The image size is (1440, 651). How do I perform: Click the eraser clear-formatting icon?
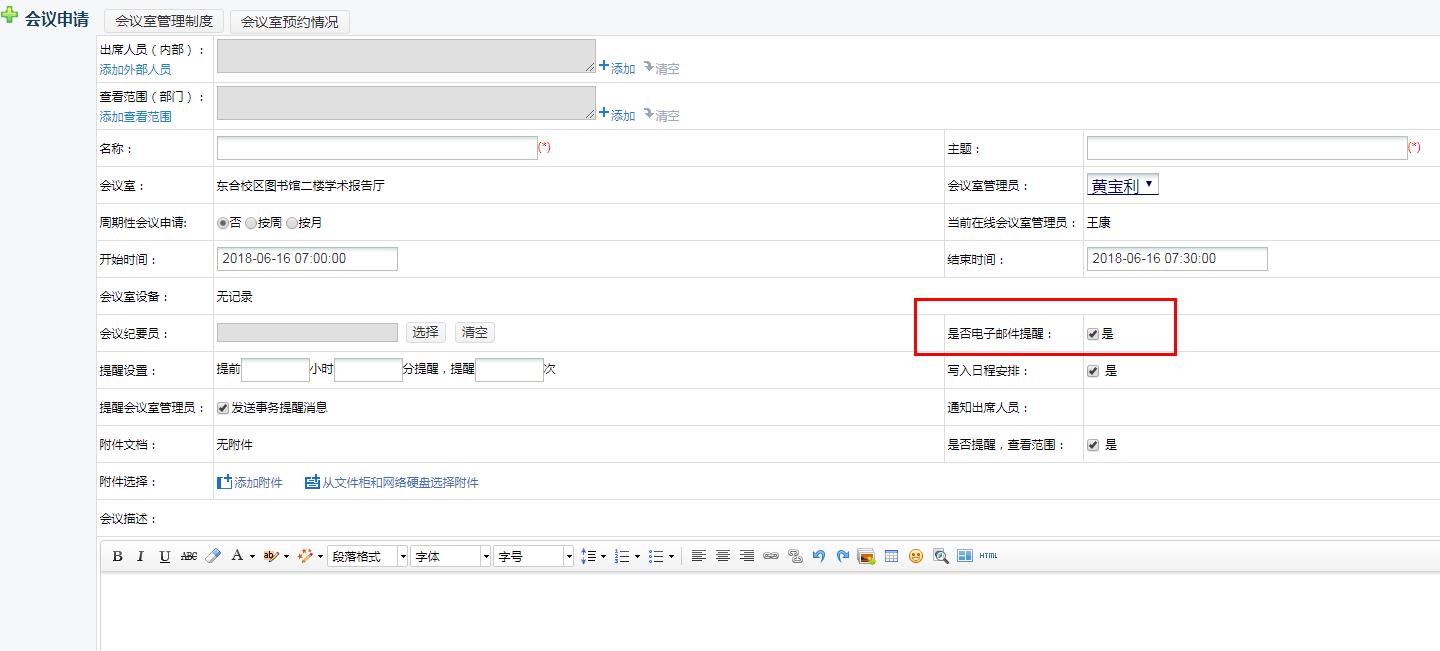coord(212,556)
